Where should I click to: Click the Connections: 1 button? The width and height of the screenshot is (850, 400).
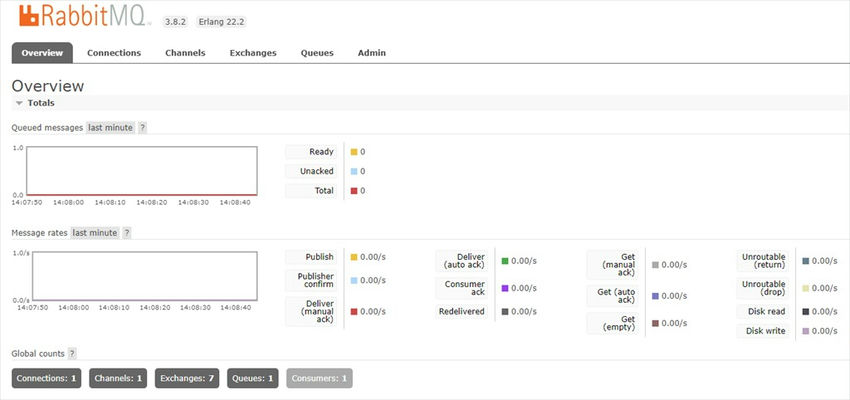point(46,378)
